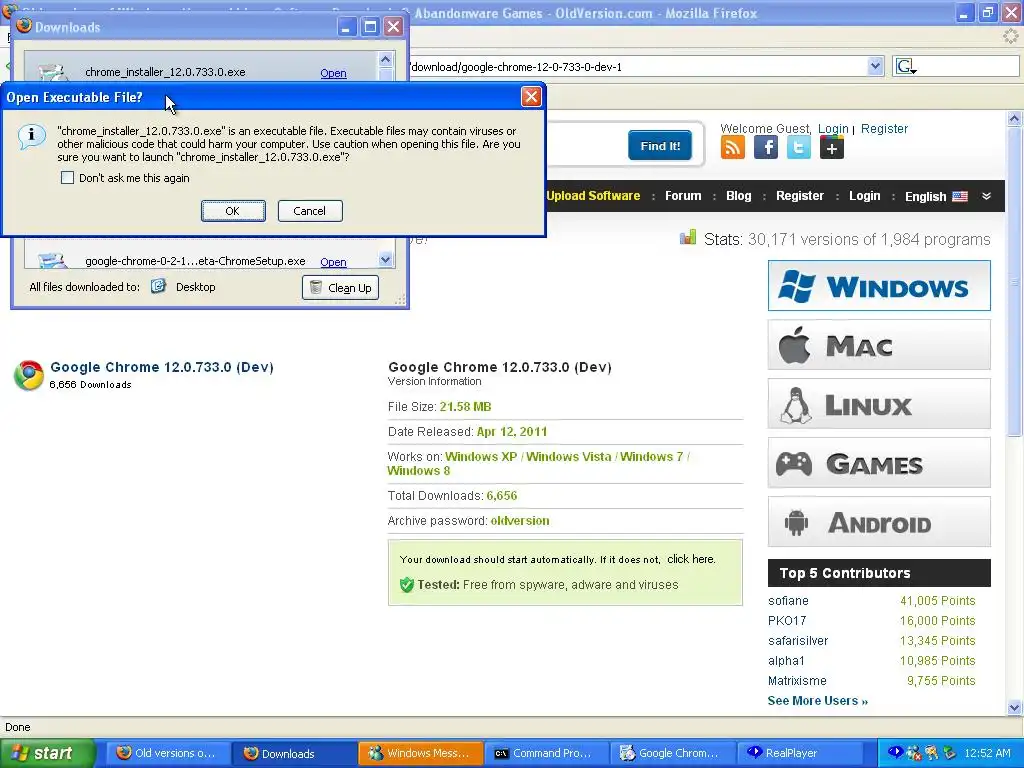Screen dimensions: 1024x768
Task: Click the info icon in the dialog
Action: [31, 136]
